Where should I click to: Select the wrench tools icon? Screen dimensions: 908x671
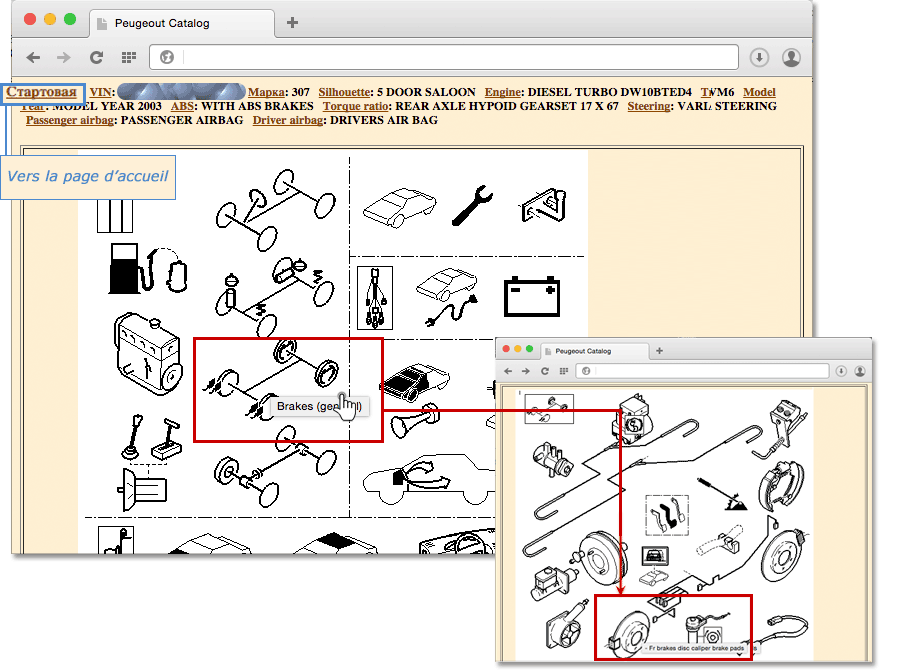point(472,205)
